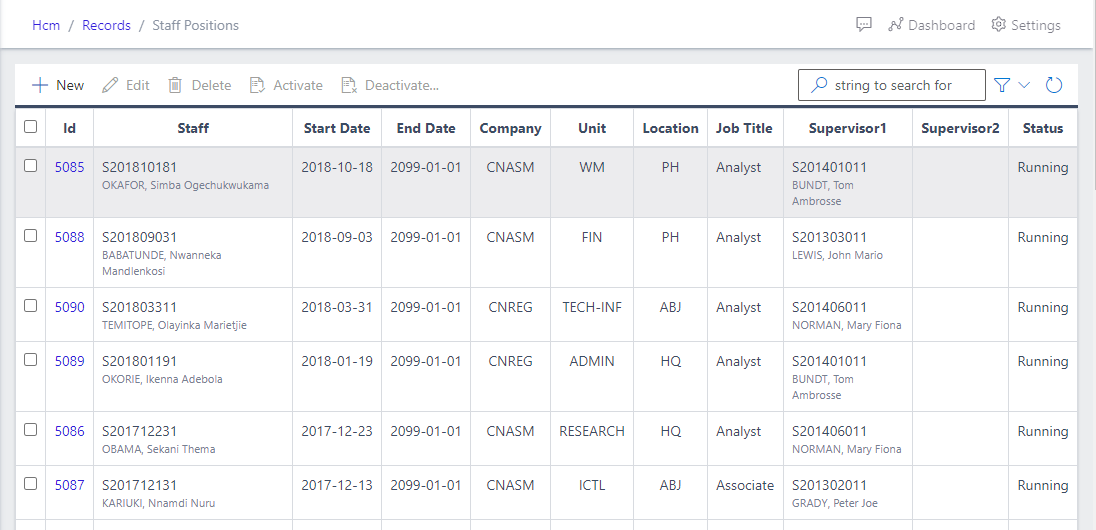Screen dimensions: 1096x530
Task: Click the search magnifier icon
Action: click(x=818, y=85)
